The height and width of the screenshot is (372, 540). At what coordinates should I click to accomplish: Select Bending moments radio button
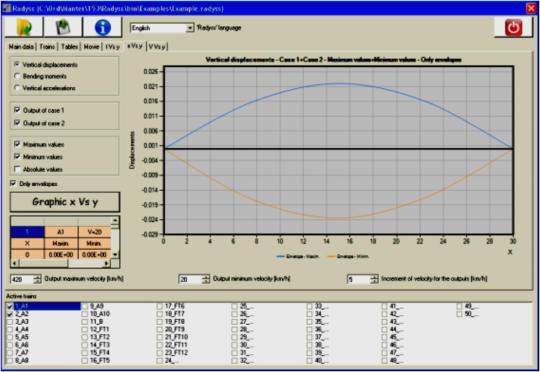(x=17, y=76)
